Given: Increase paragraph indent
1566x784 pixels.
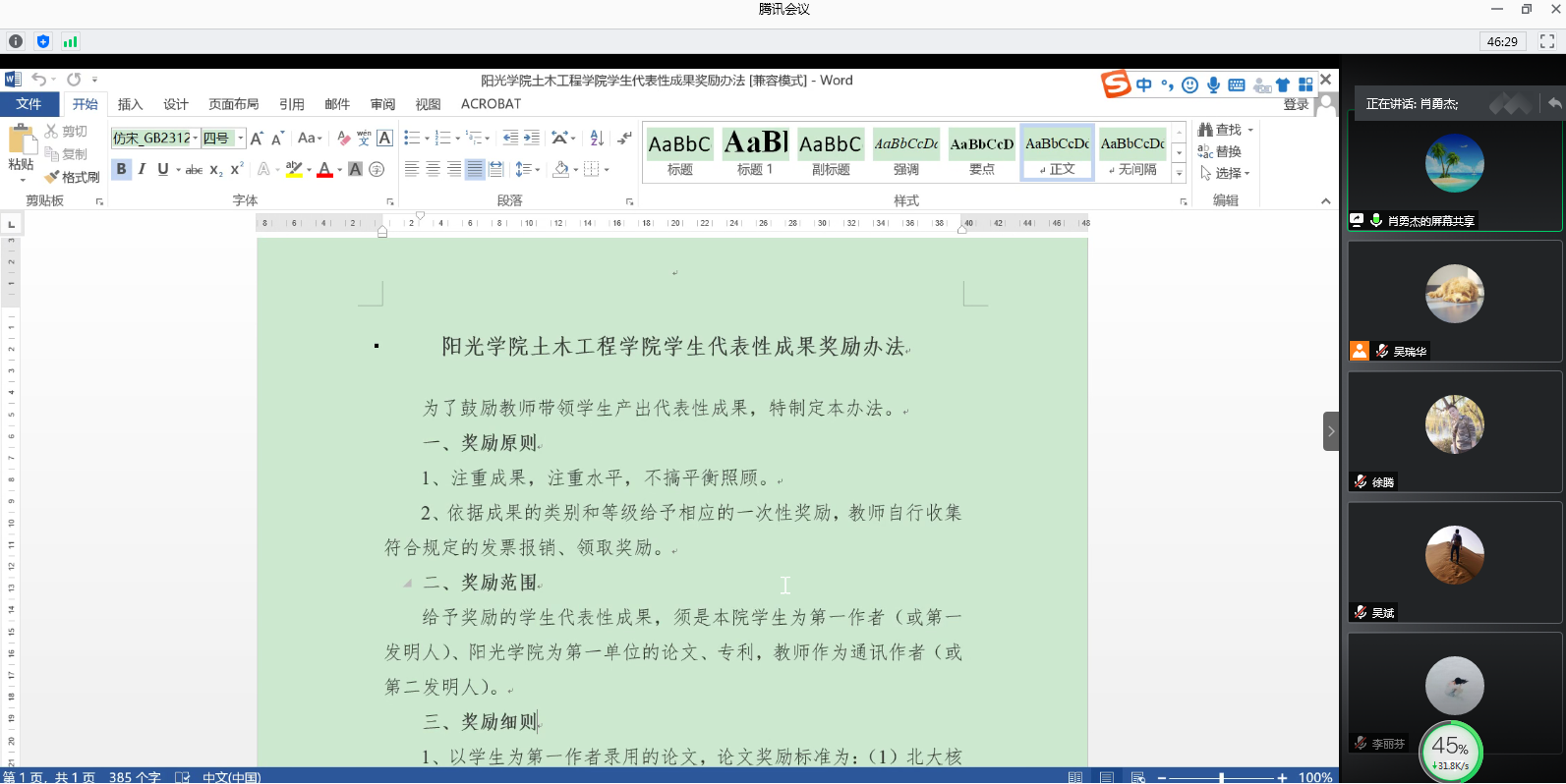Looking at the screenshot, I should 532,138.
